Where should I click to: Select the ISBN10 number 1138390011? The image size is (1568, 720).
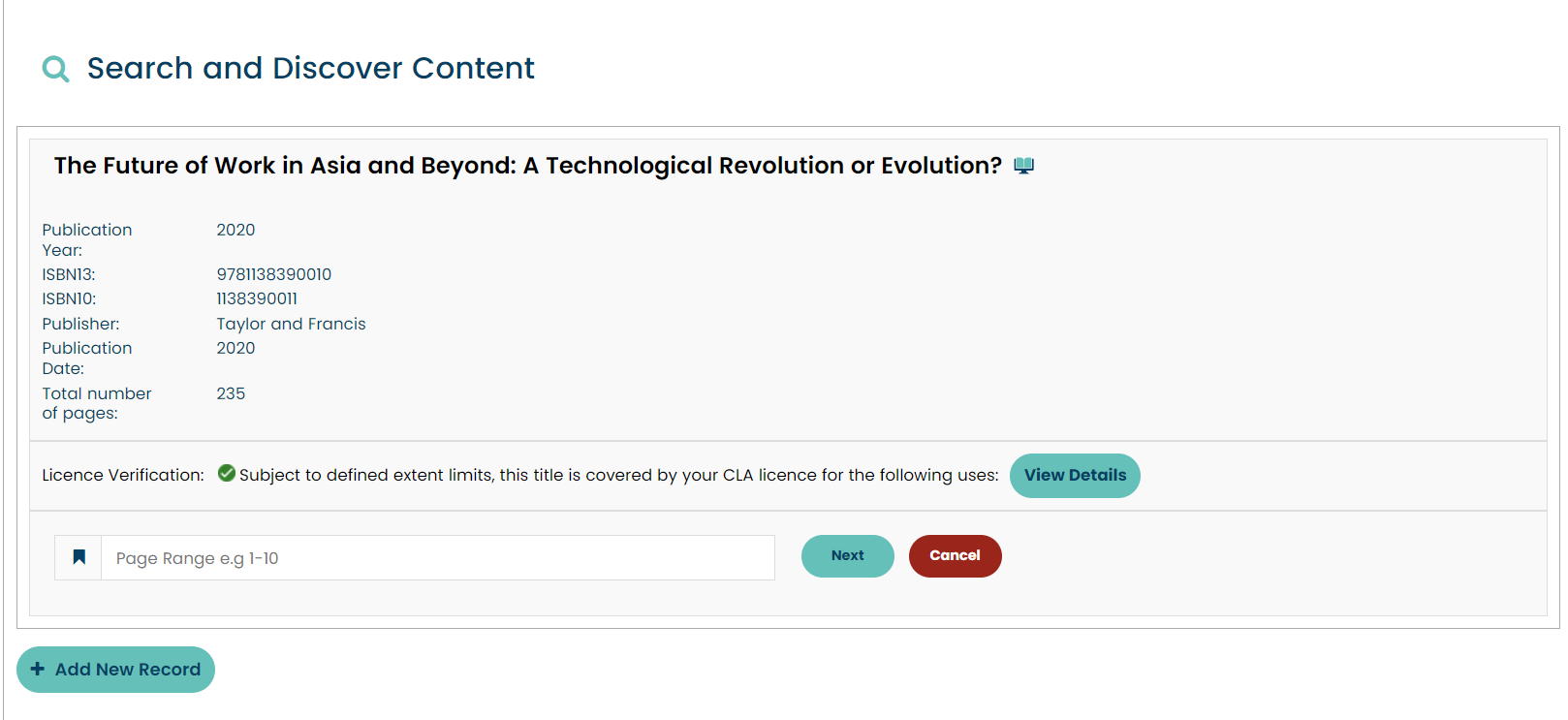tap(257, 298)
